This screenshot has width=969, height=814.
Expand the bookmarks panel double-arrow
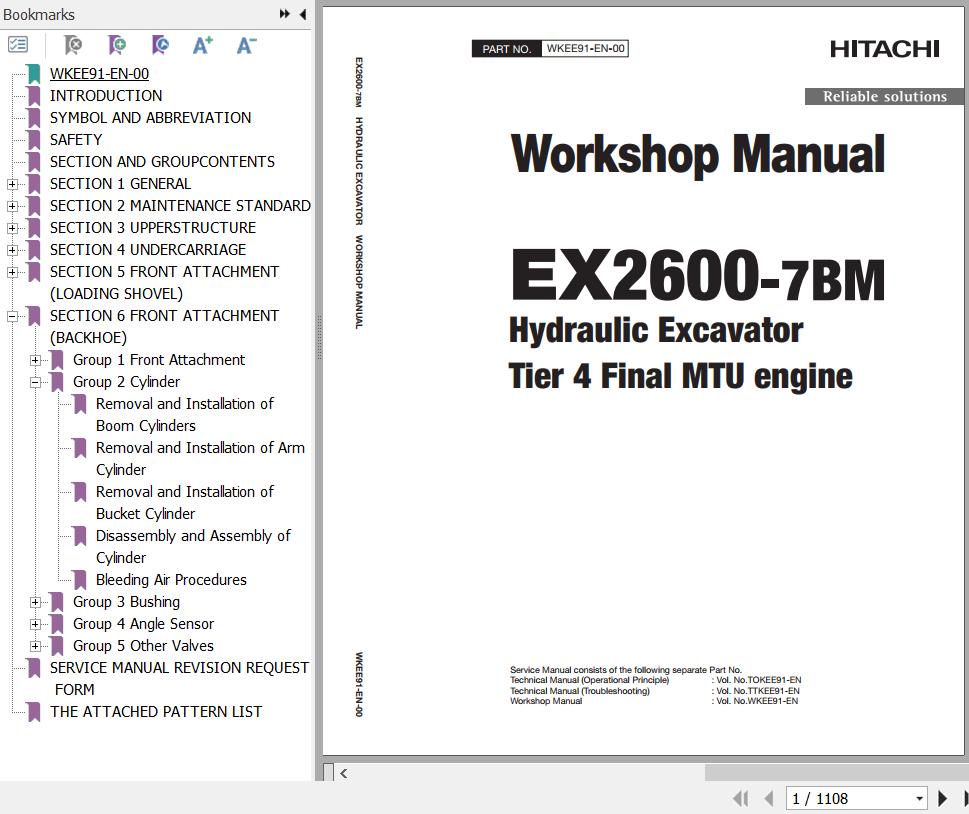pyautogui.click(x=284, y=14)
